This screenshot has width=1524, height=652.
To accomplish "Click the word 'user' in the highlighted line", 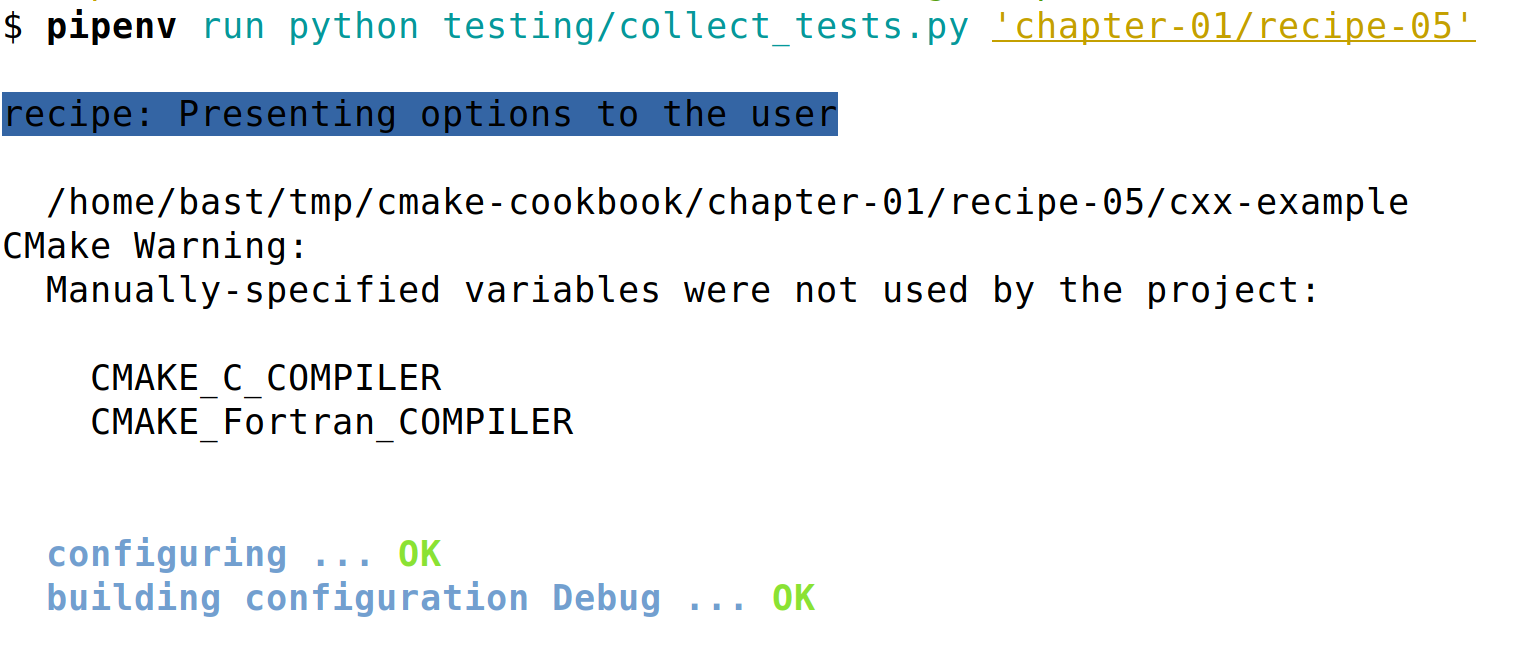I will pyautogui.click(x=794, y=115).
